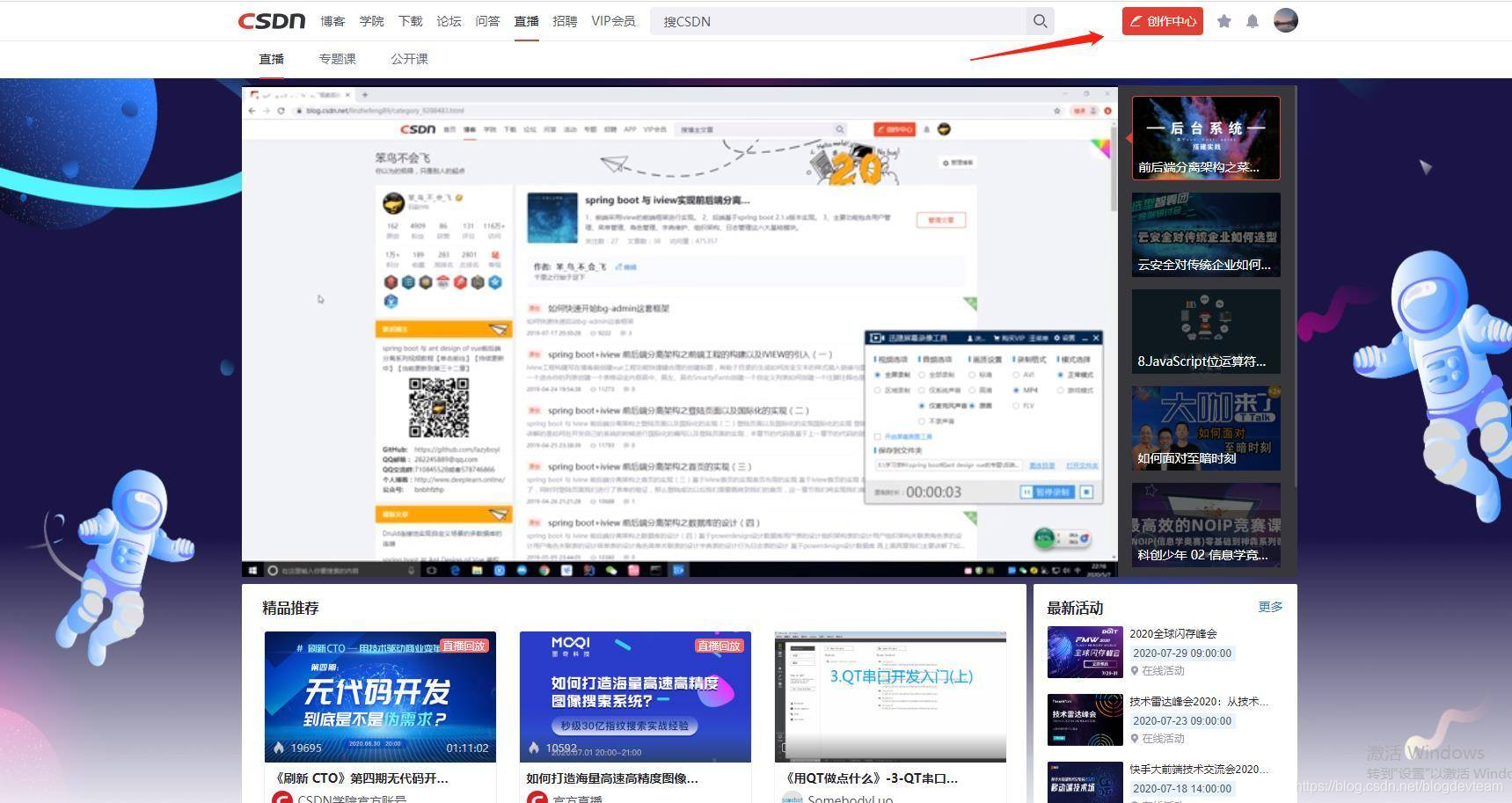Open favorites star icon in header

[1223, 21]
